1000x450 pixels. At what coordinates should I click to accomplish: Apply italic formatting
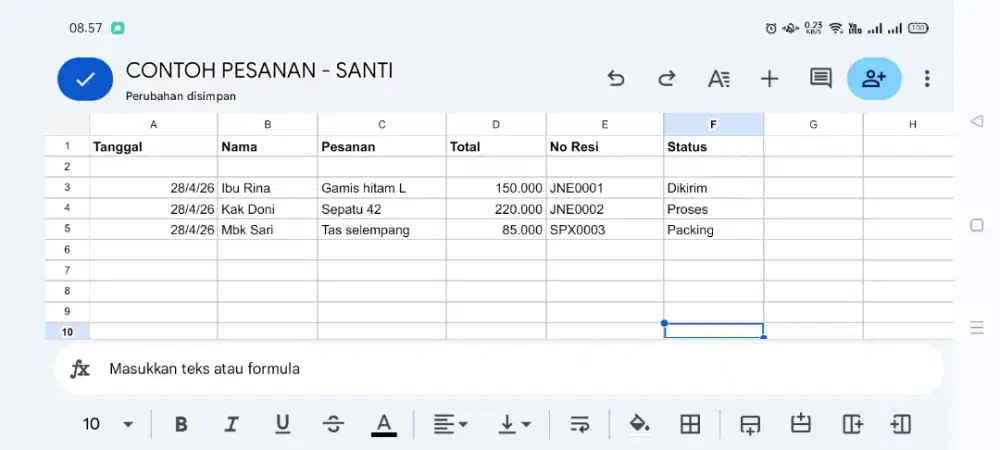tap(232, 425)
